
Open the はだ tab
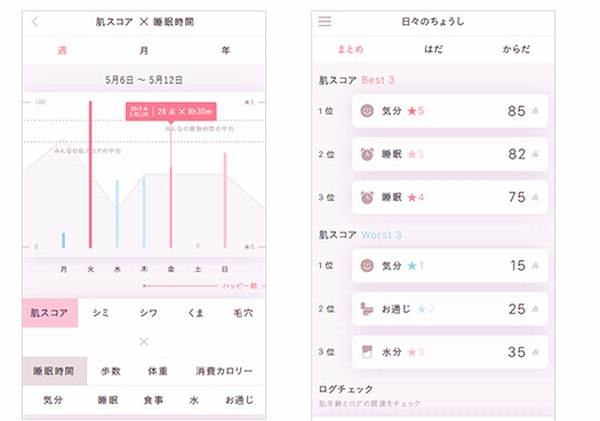pyautogui.click(x=433, y=50)
